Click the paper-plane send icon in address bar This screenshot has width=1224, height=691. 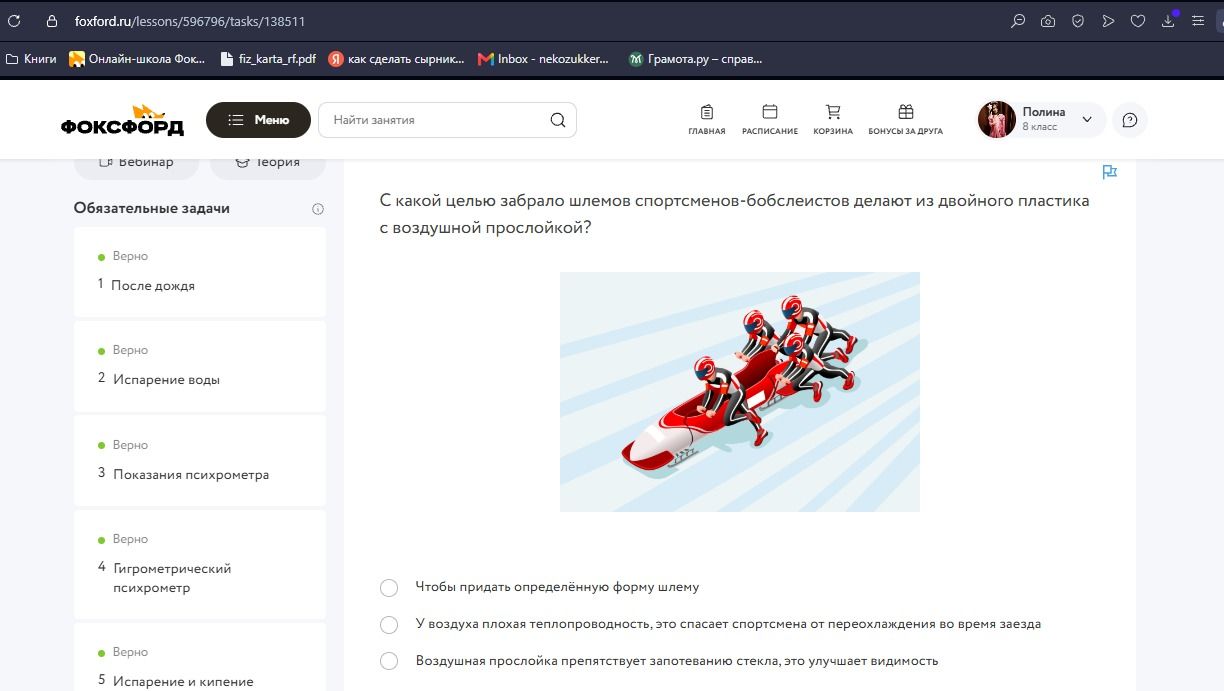[x=1108, y=21]
